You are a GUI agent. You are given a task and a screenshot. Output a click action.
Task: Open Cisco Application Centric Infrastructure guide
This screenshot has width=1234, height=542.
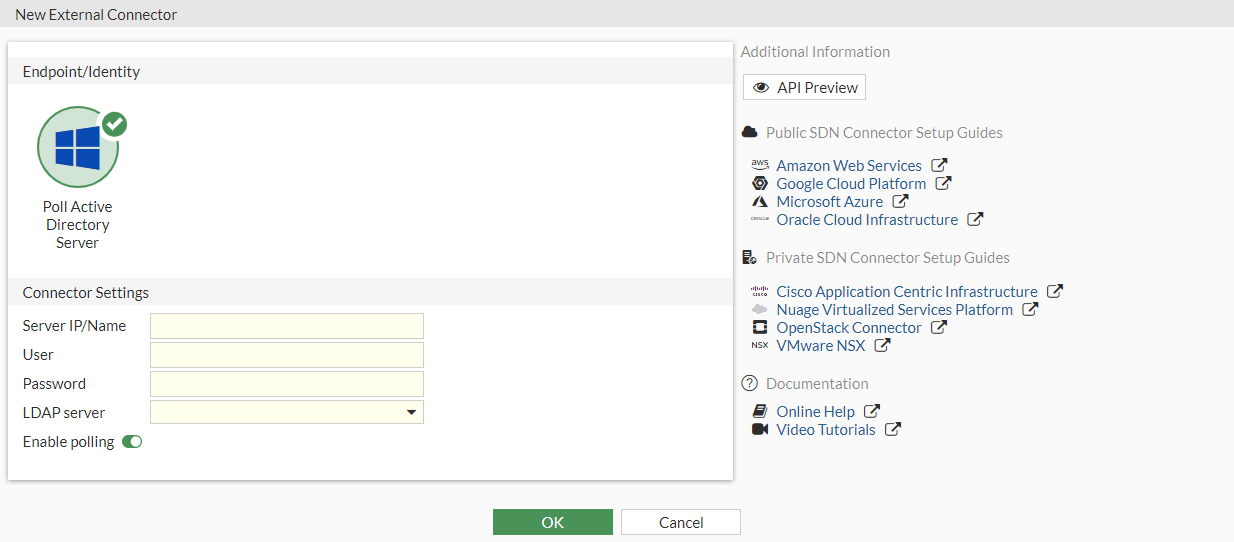click(x=906, y=292)
